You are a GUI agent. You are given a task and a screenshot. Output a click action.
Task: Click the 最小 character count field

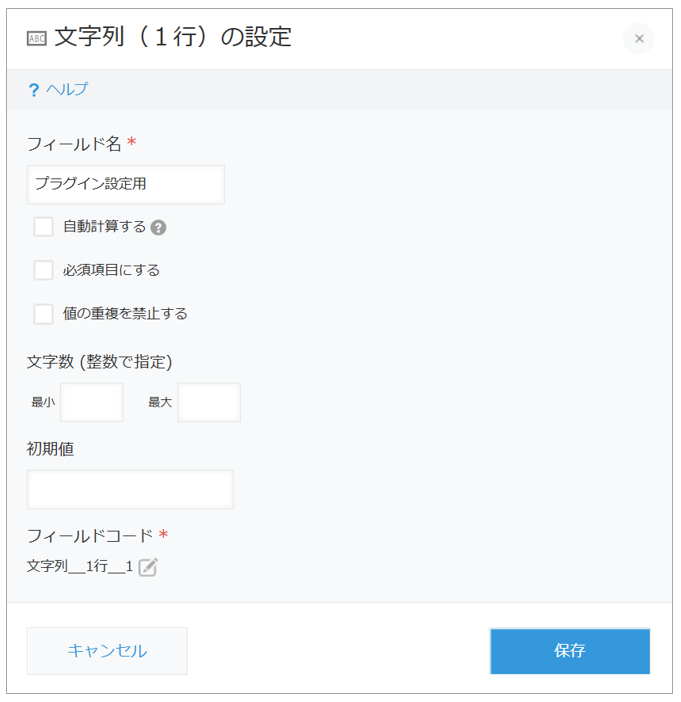92,402
